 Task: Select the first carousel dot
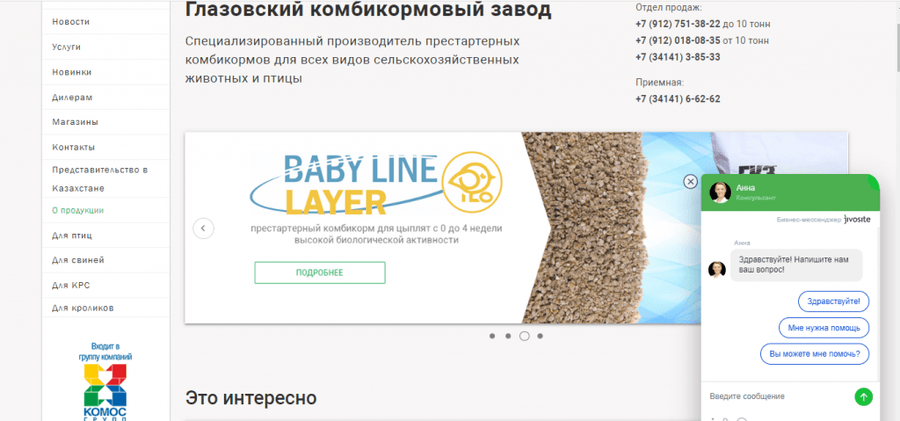click(x=492, y=336)
